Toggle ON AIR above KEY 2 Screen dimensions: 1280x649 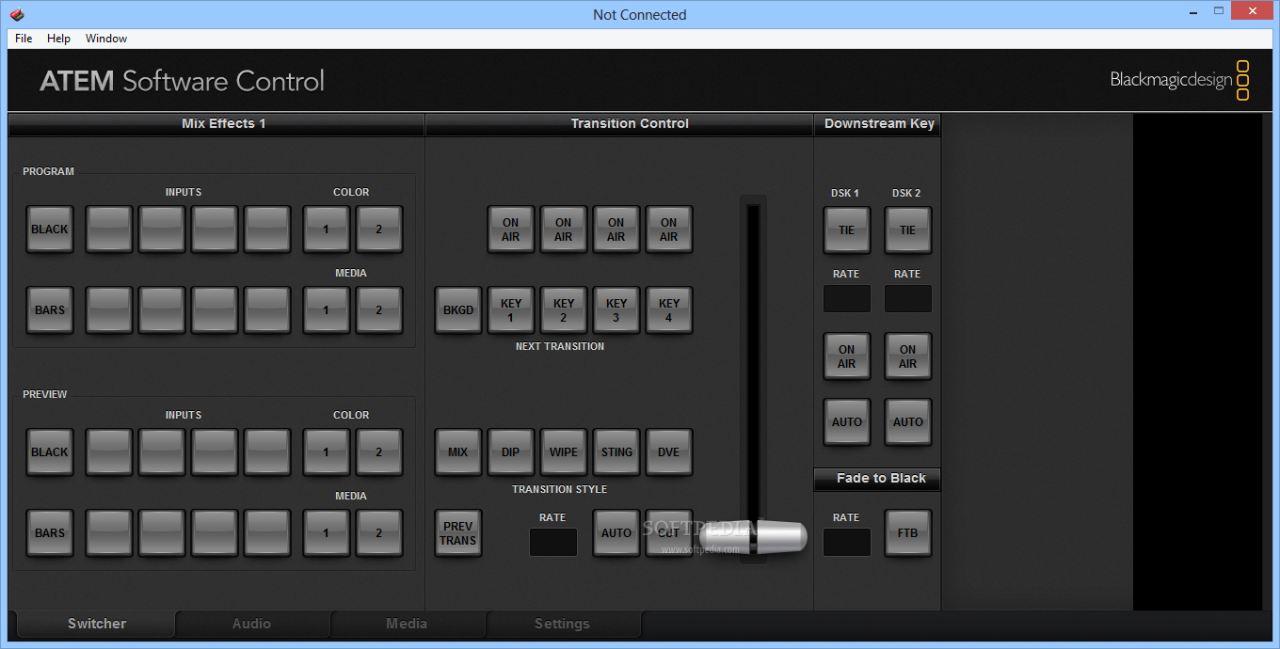(x=564, y=229)
